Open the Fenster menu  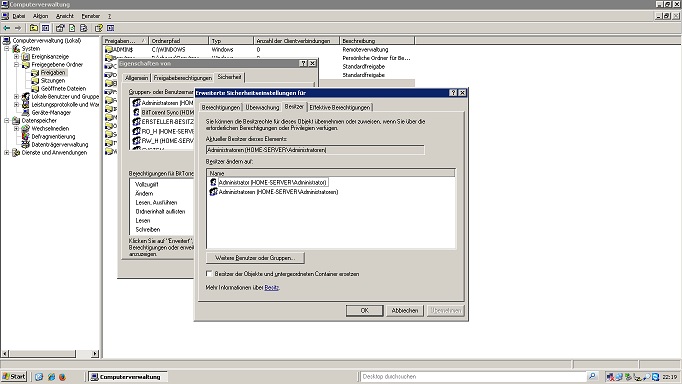tap(90, 16)
